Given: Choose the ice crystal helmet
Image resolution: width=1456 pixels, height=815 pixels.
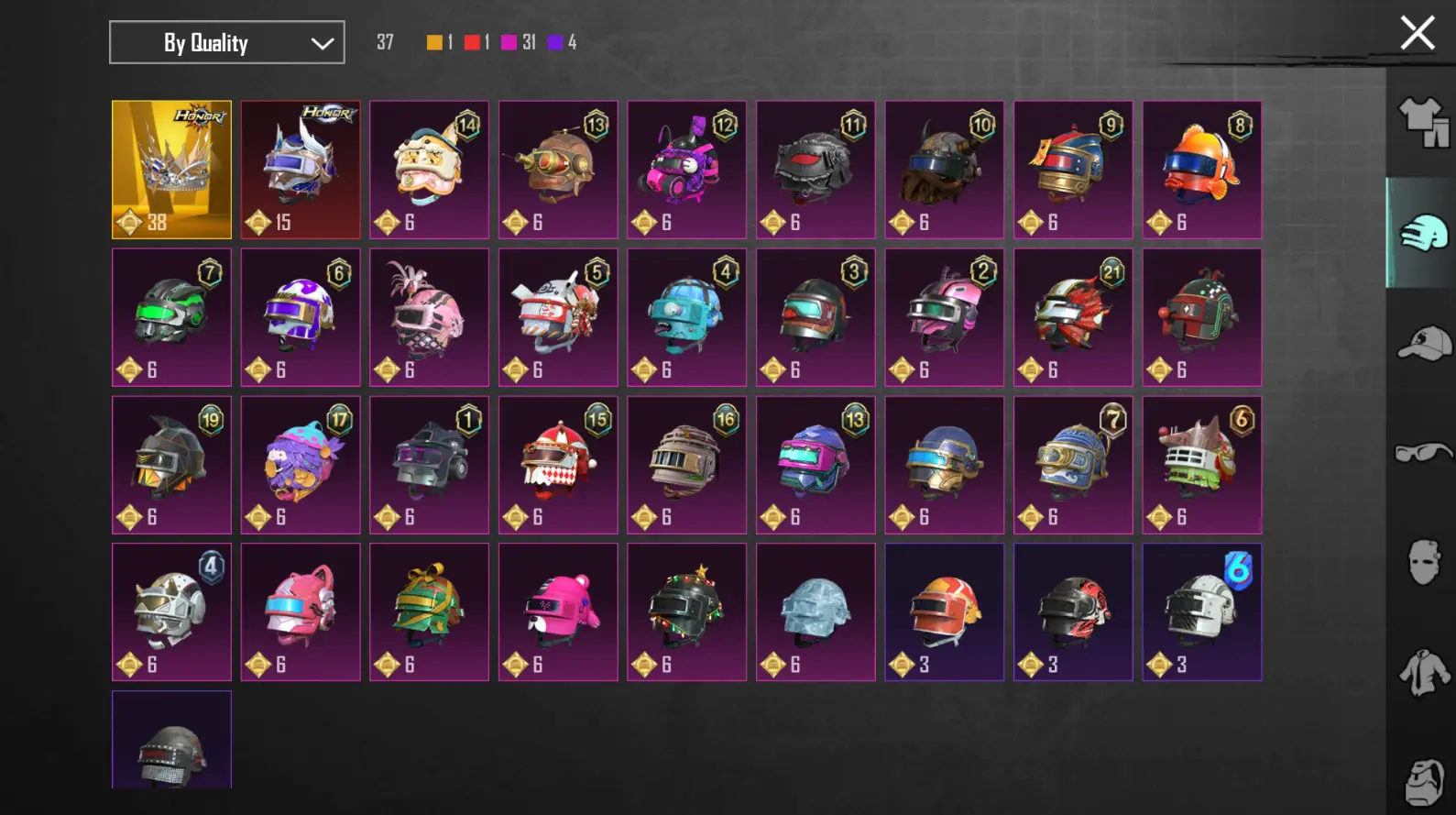Looking at the screenshot, I should click(816, 611).
